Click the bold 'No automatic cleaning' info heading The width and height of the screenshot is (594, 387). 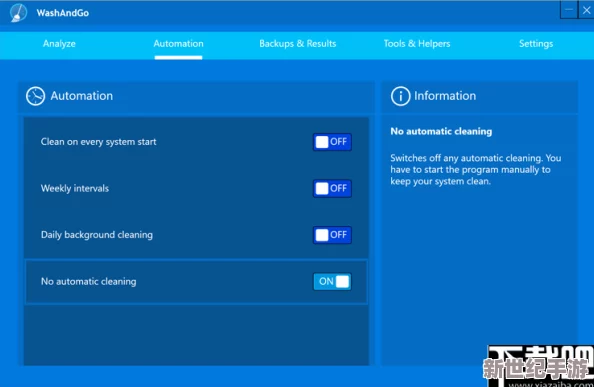click(441, 131)
